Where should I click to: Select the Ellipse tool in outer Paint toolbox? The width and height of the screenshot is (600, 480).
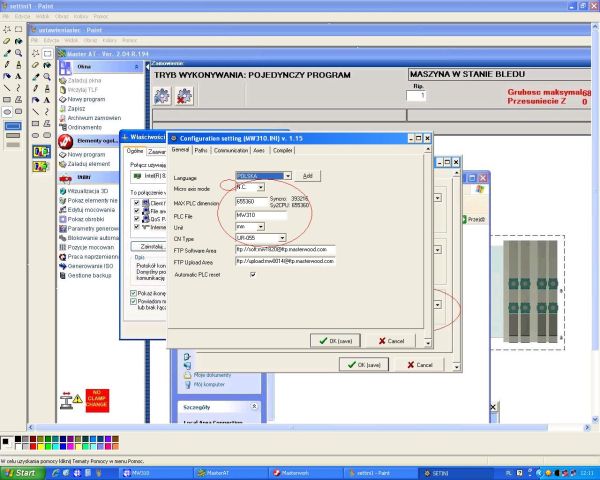7,112
